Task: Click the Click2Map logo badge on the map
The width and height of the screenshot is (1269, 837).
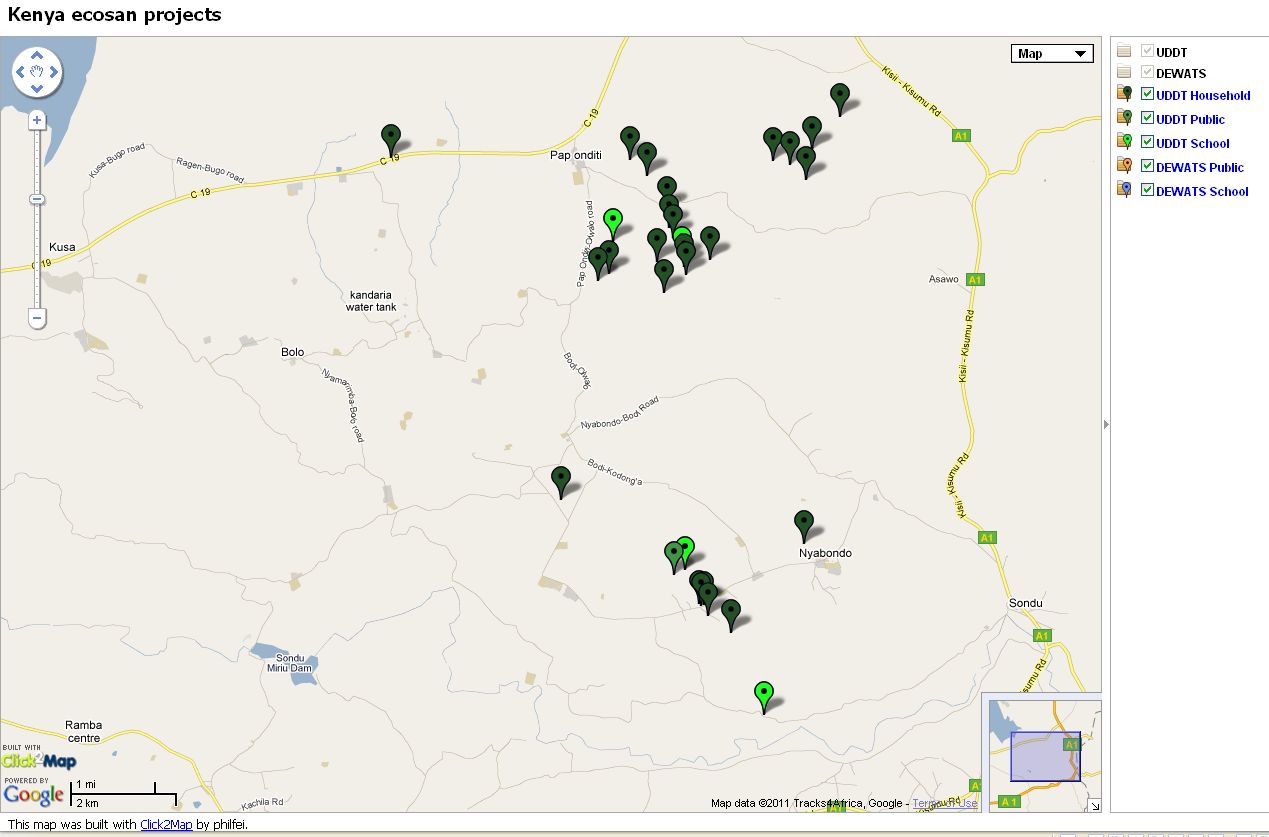Action: (38, 762)
